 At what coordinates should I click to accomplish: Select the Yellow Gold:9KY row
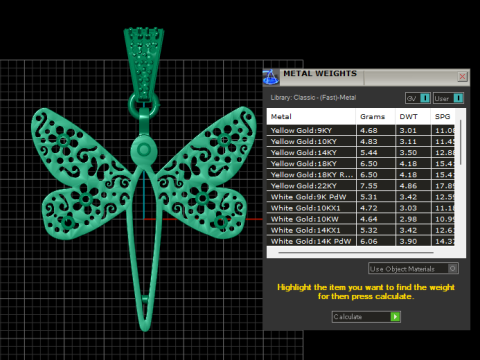pos(361,130)
